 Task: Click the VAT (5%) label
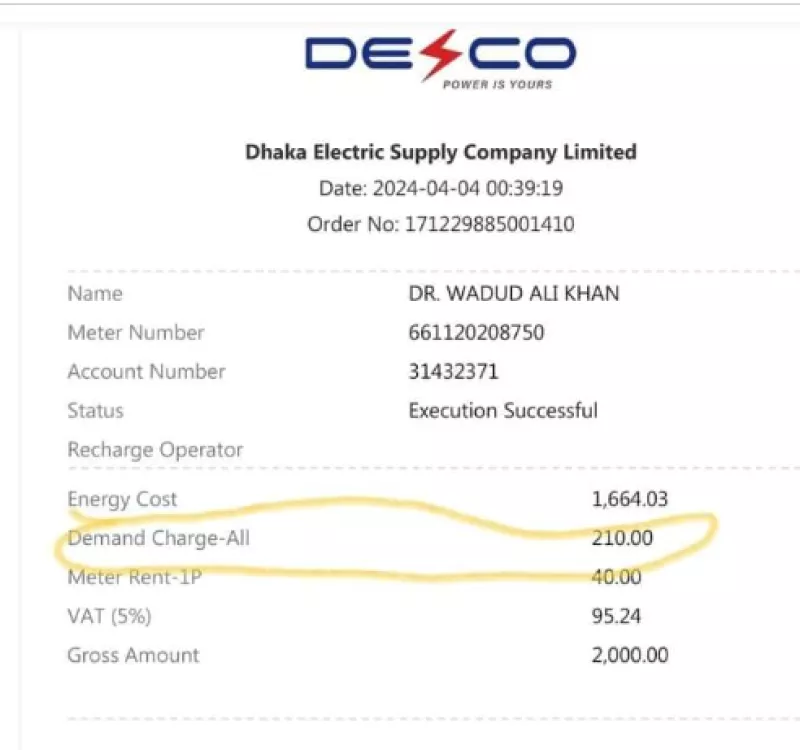pos(109,616)
